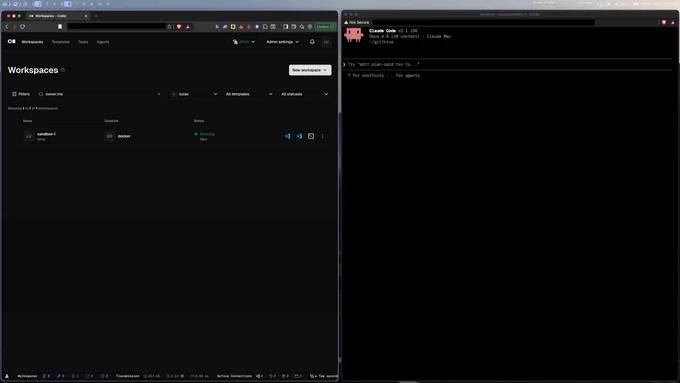
Task: Click the docker template name
Action: click(x=124, y=136)
